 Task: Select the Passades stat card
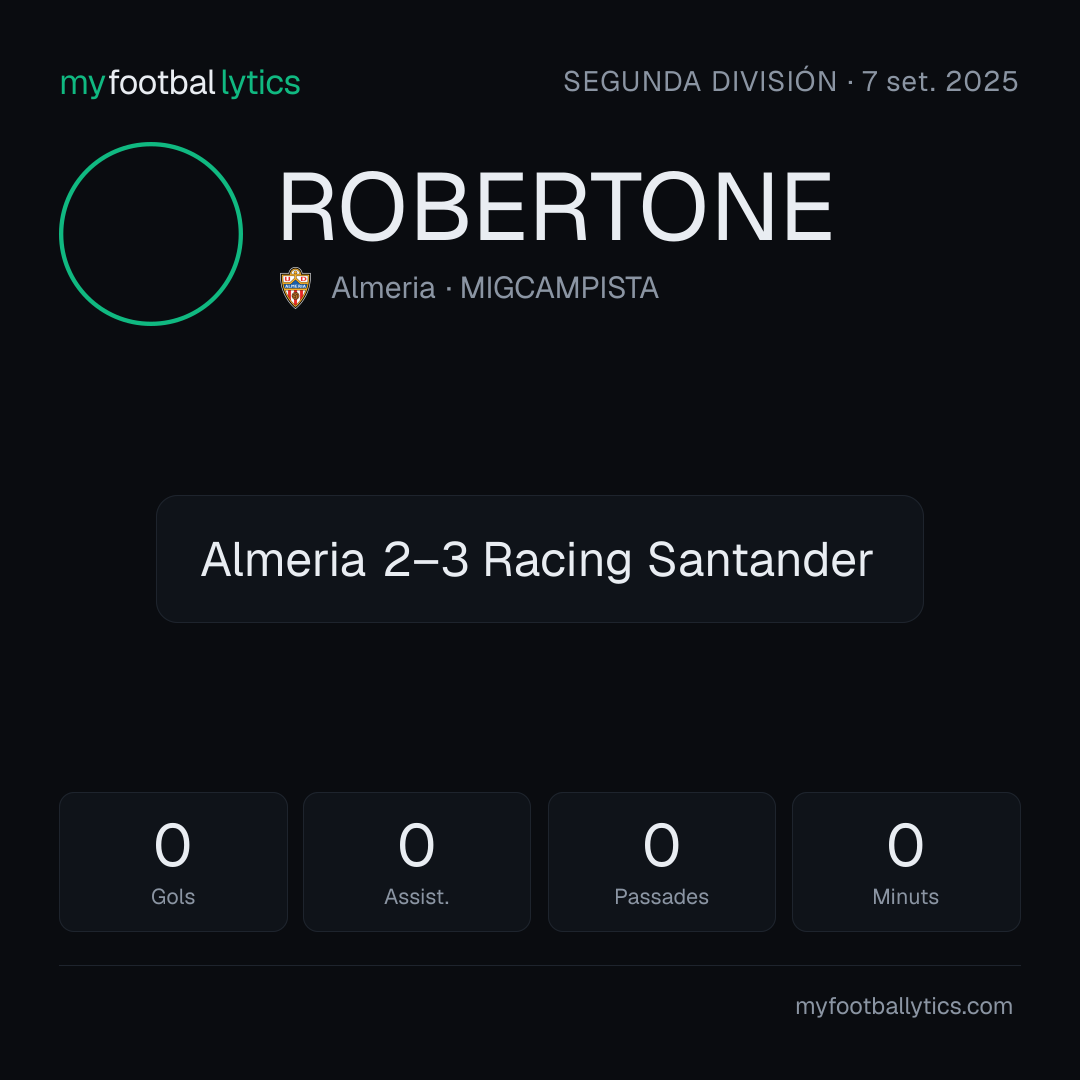point(662,862)
